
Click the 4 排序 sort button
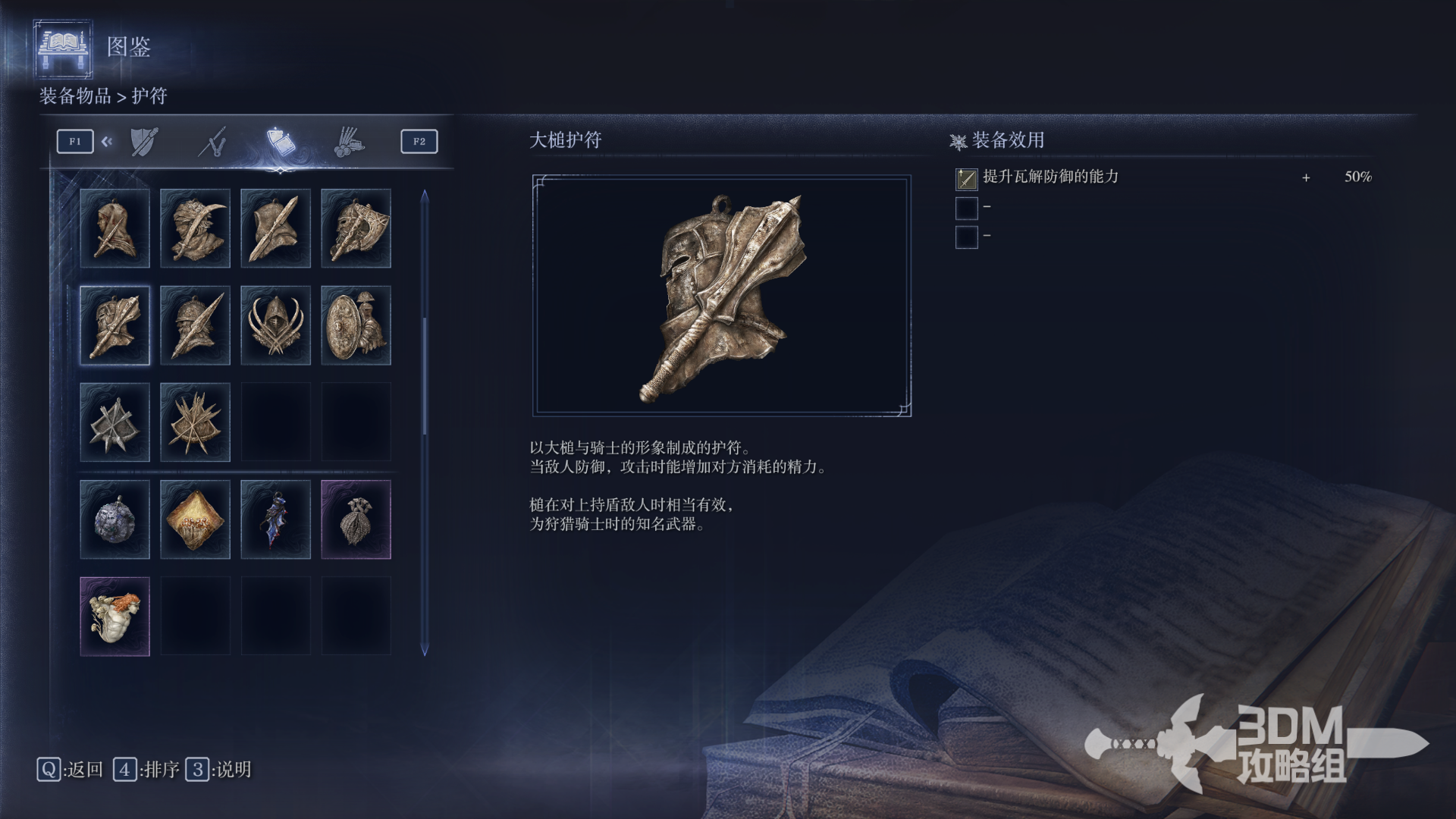146,770
